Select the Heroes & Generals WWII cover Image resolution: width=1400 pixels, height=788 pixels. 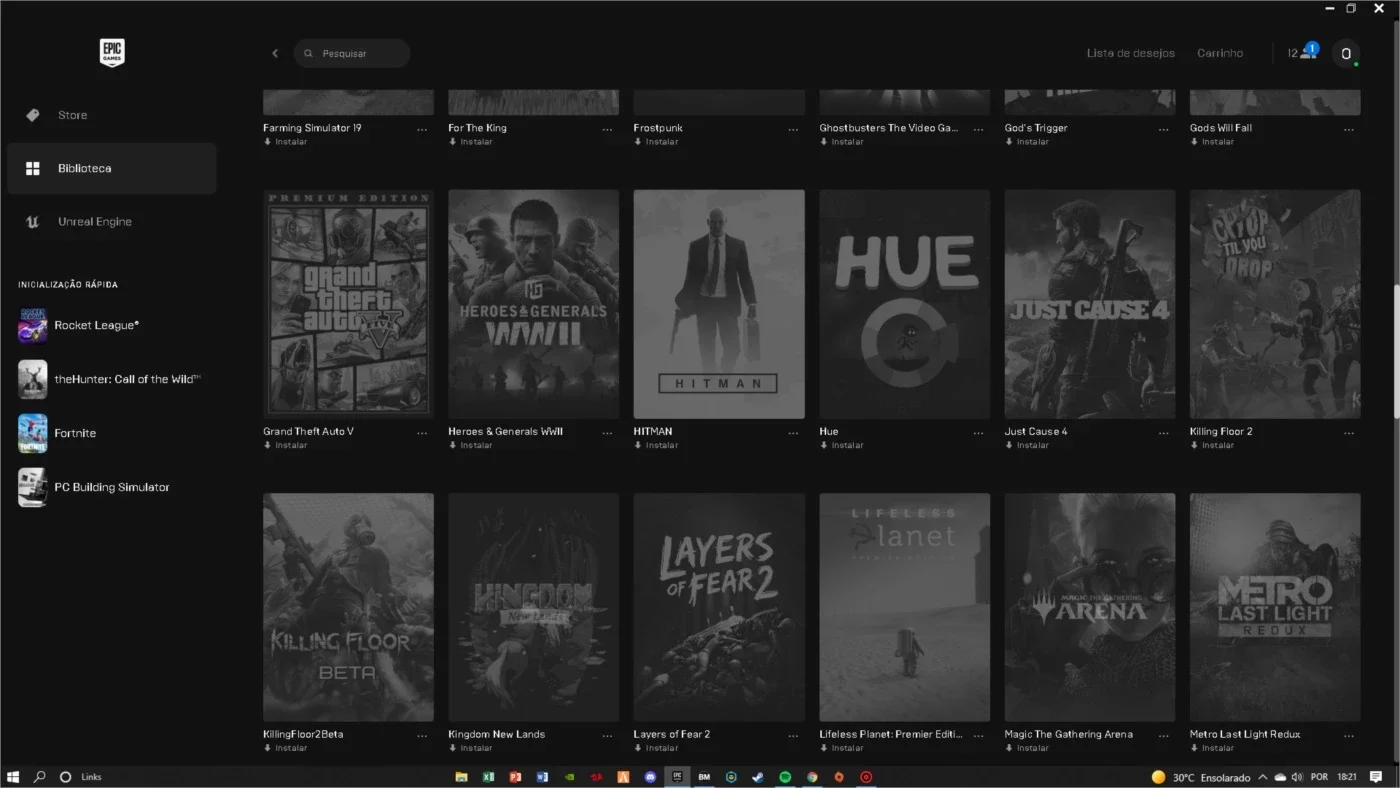click(534, 304)
